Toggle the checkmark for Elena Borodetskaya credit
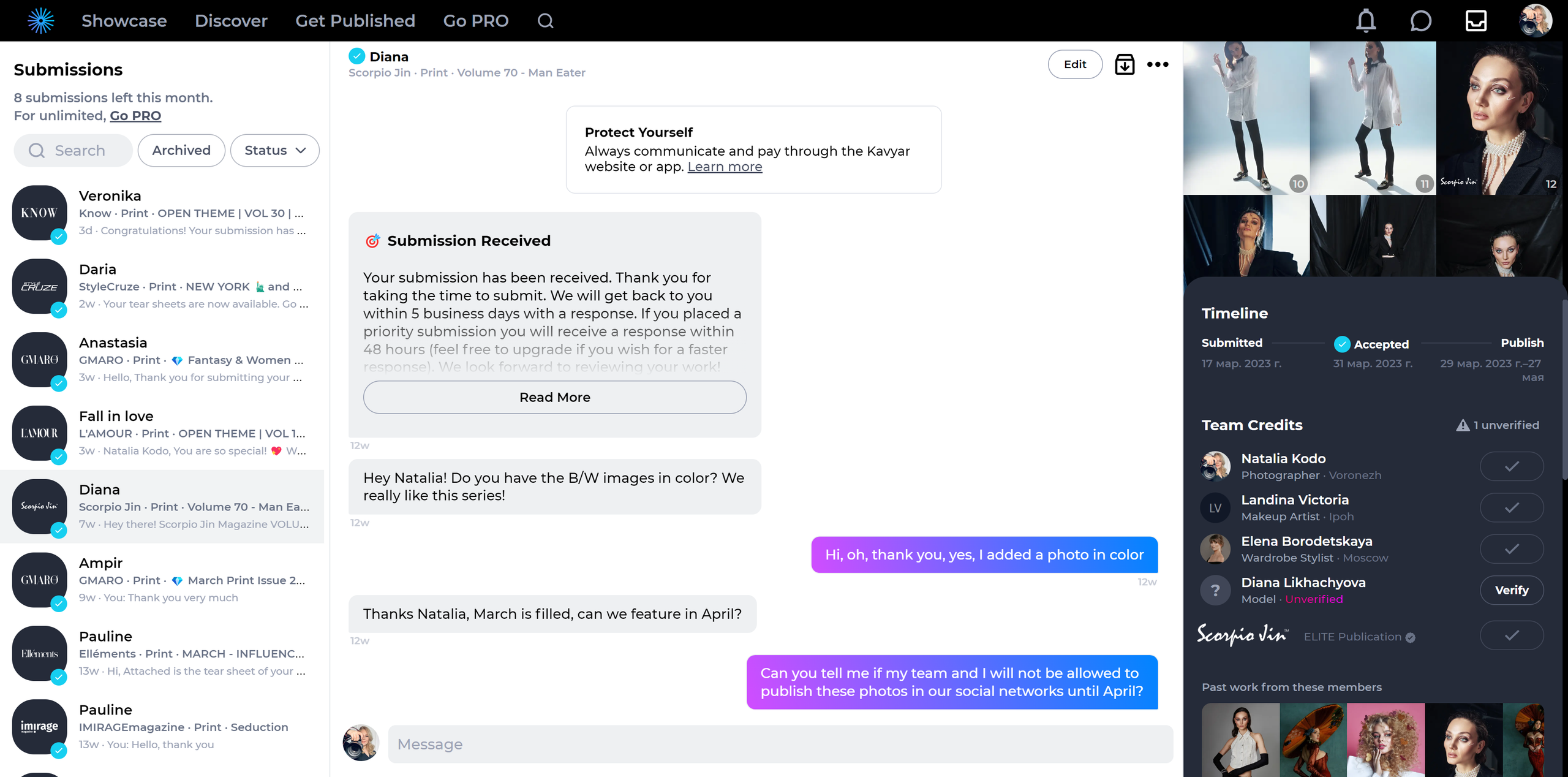This screenshot has height=777, width=1568. (1512, 548)
